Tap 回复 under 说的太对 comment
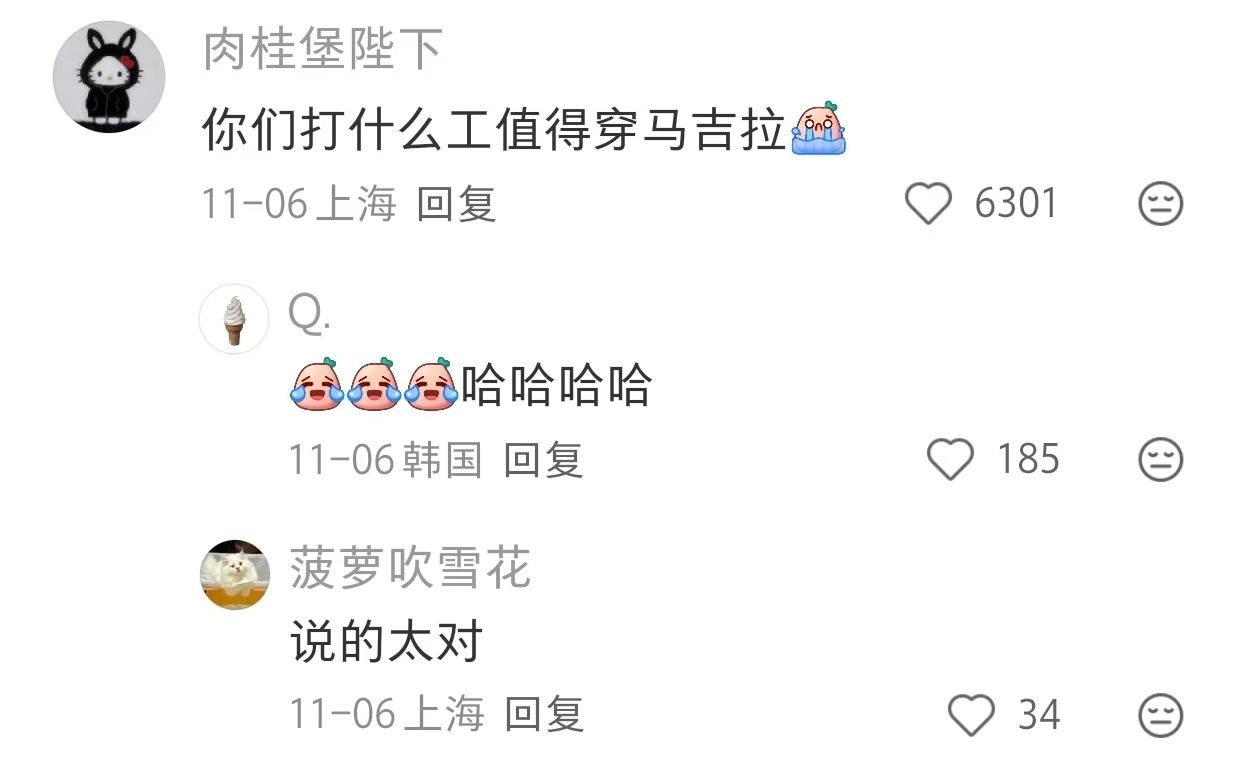The image size is (1260, 778). 543,715
